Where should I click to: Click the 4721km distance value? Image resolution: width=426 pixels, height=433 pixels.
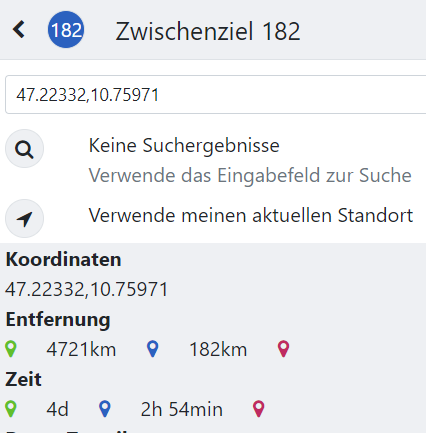click(x=81, y=350)
